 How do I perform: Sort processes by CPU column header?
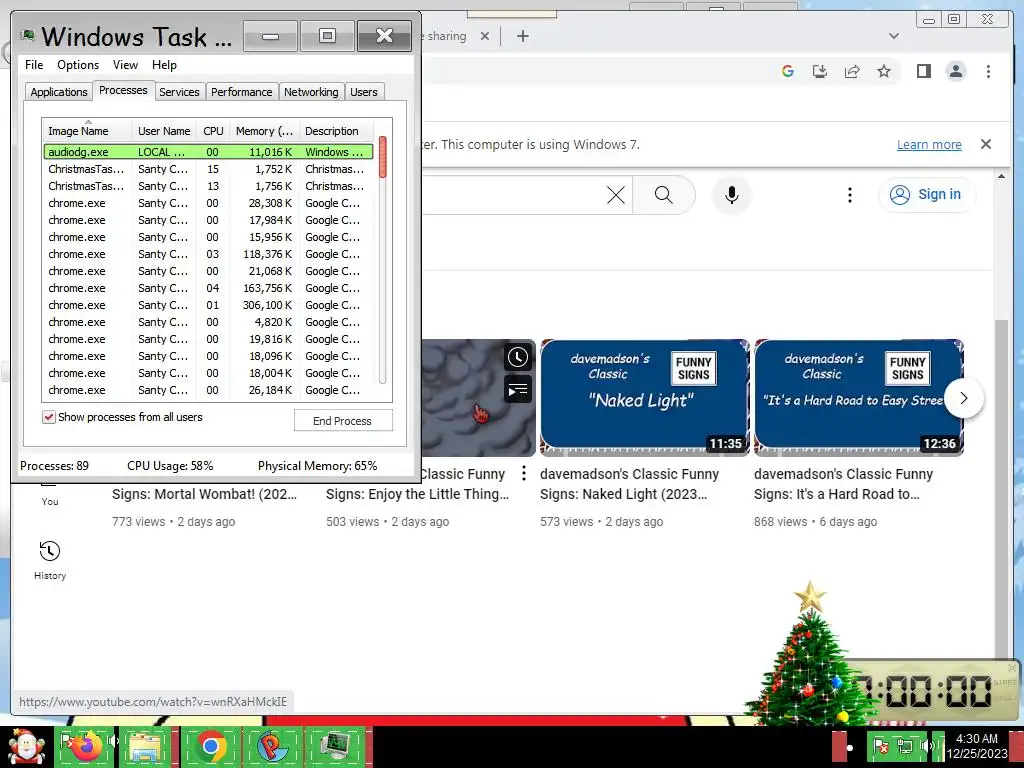click(x=213, y=131)
